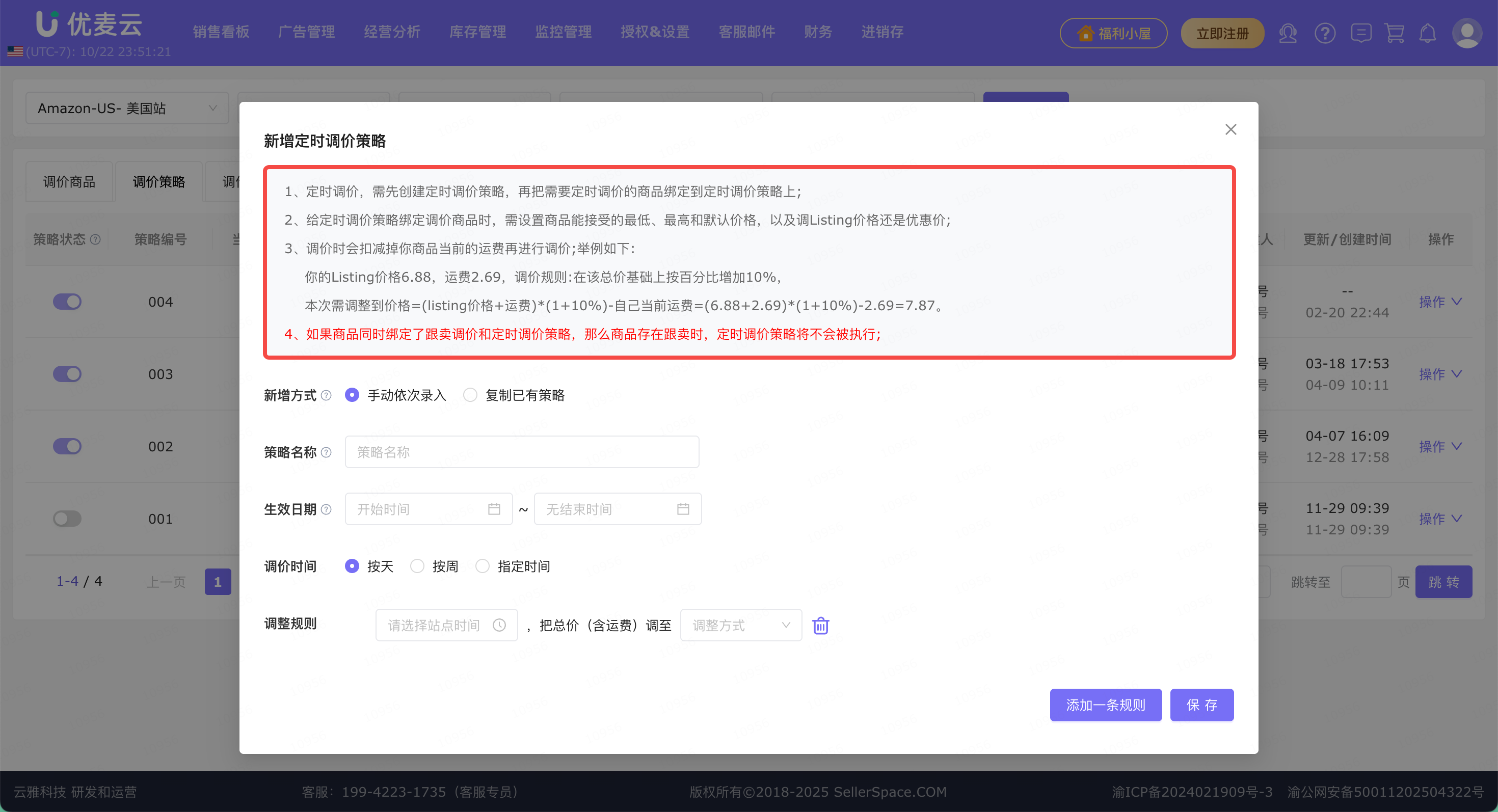Click help icon next to 策略名称 label
This screenshot has height=812, width=1498.
point(326,452)
